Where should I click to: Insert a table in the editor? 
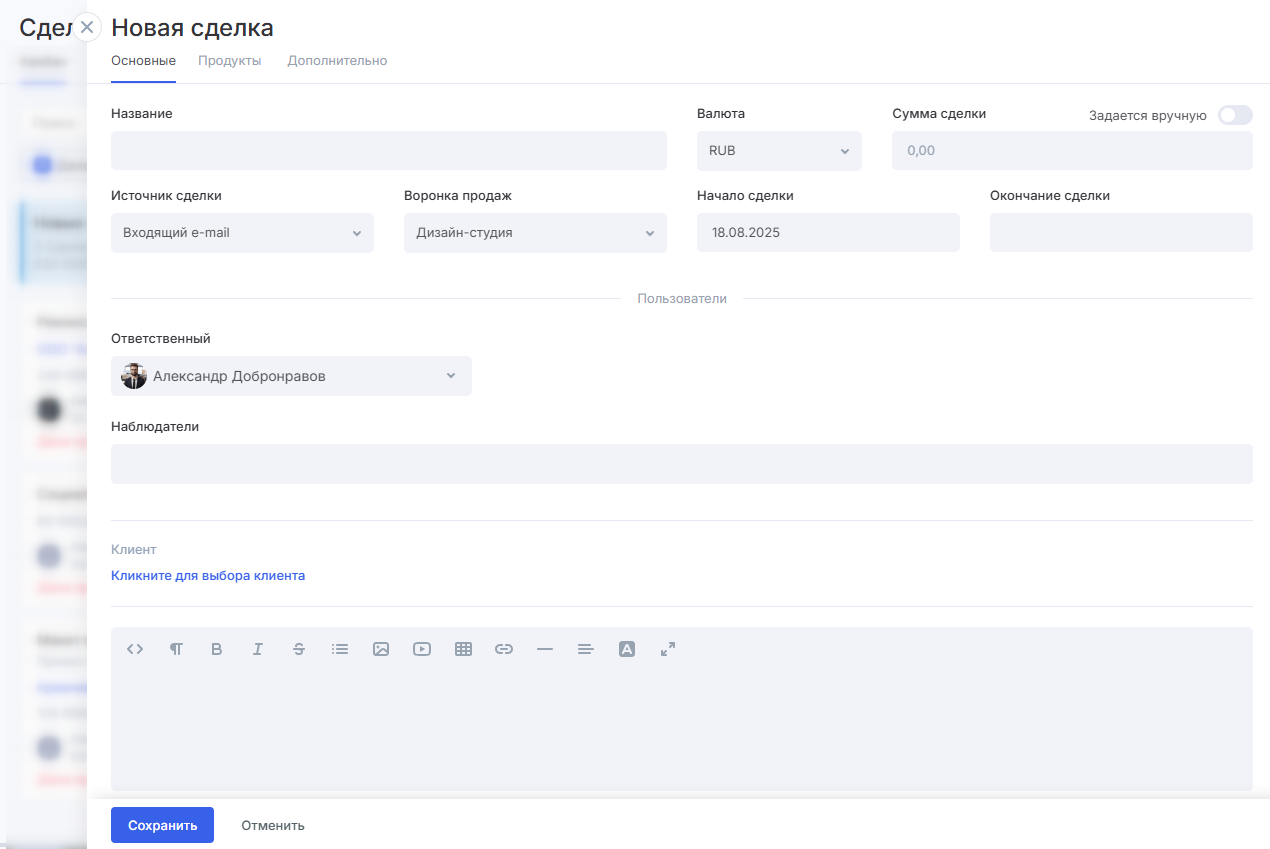coord(463,649)
